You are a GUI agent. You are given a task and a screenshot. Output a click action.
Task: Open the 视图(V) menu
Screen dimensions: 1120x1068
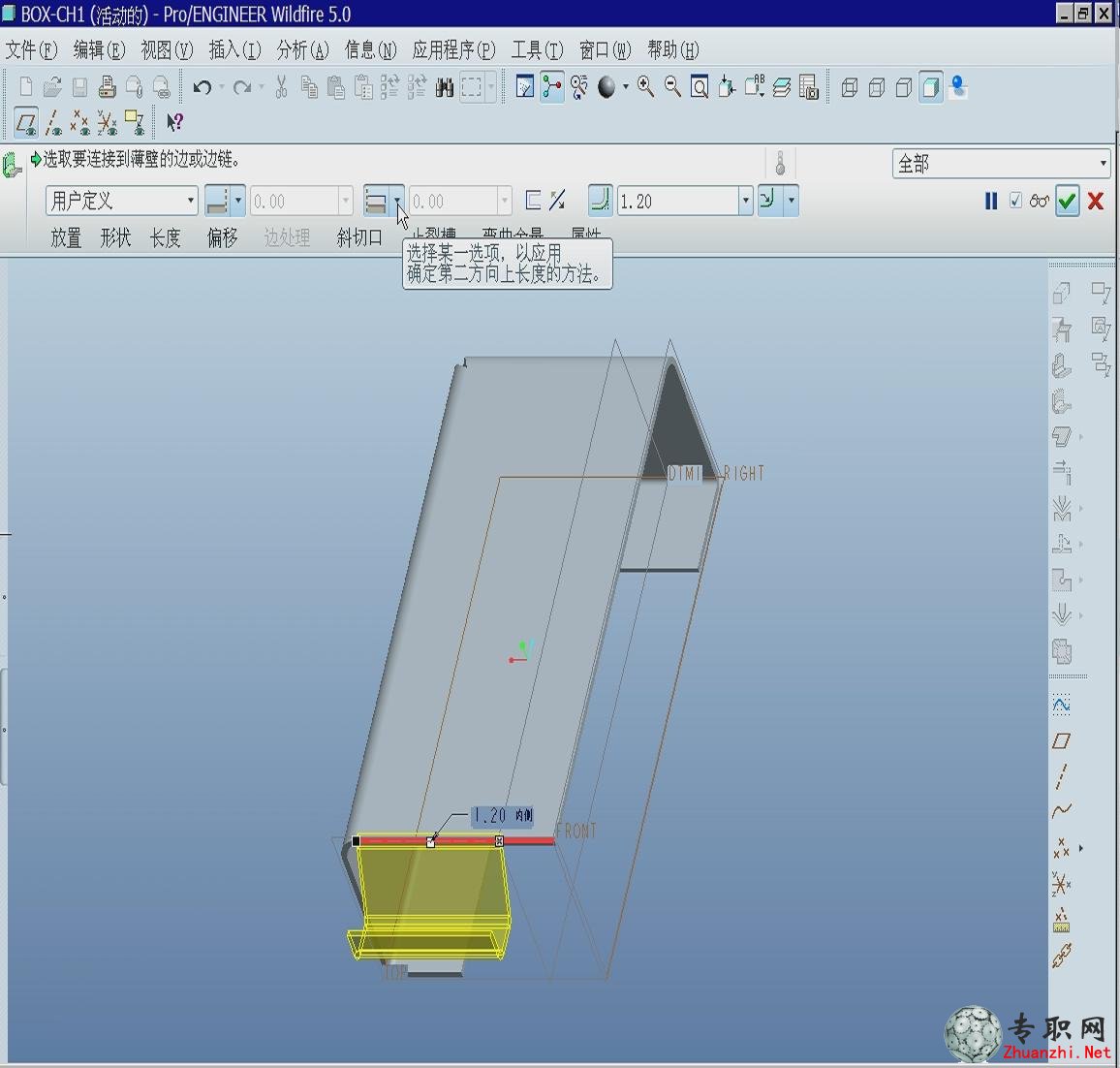click(168, 50)
